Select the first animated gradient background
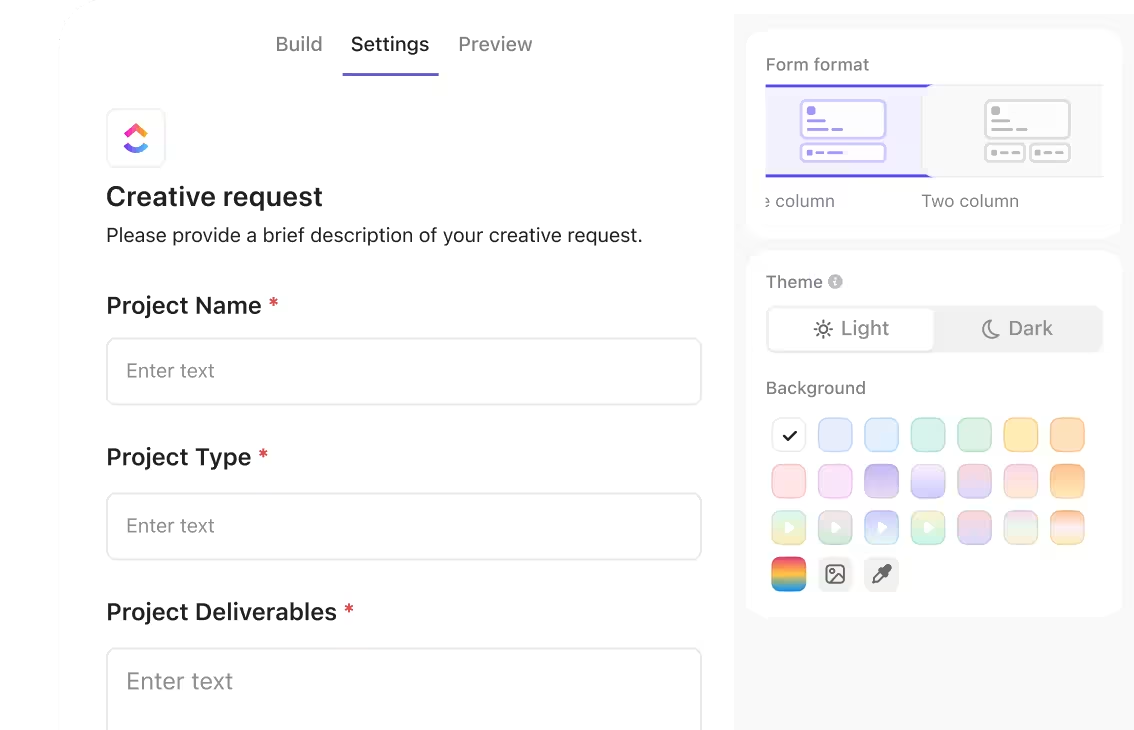The width and height of the screenshot is (1134, 730). pos(789,527)
